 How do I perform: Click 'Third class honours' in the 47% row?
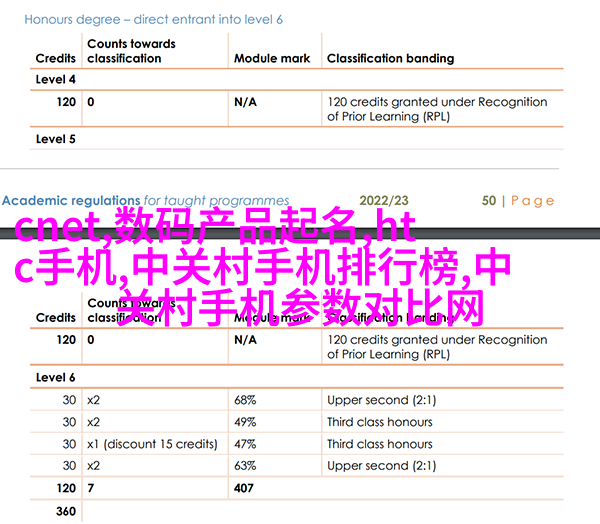pyautogui.click(x=380, y=444)
